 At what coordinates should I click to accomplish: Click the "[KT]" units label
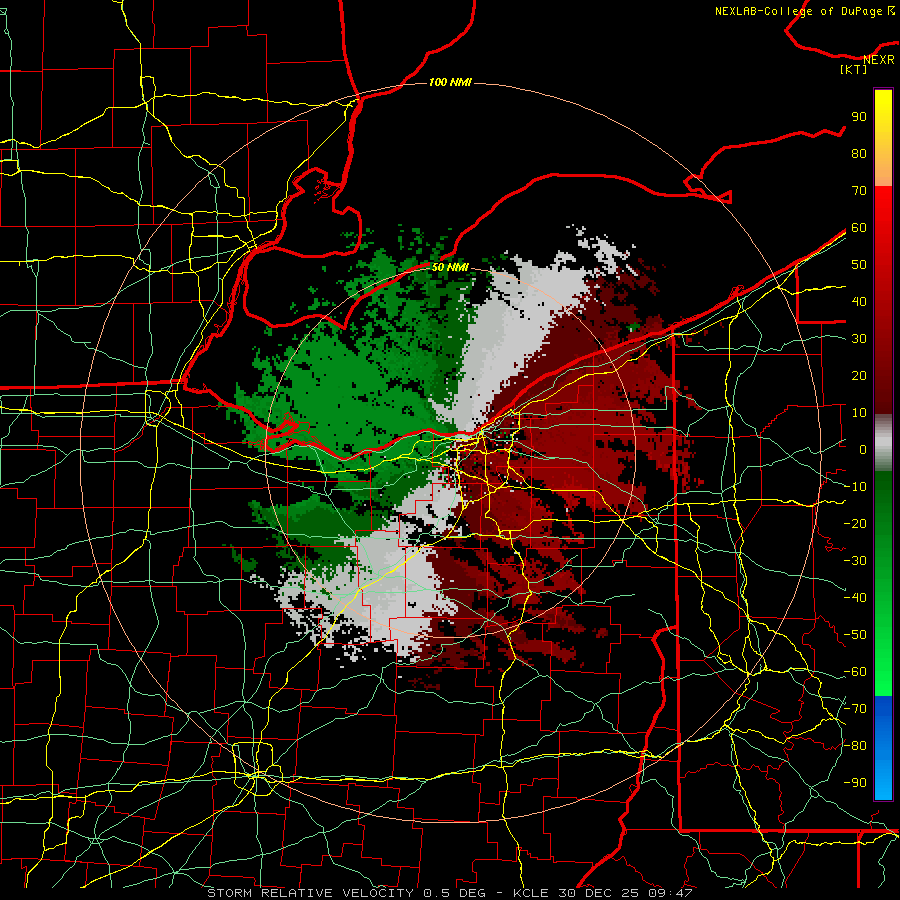[x=854, y=69]
